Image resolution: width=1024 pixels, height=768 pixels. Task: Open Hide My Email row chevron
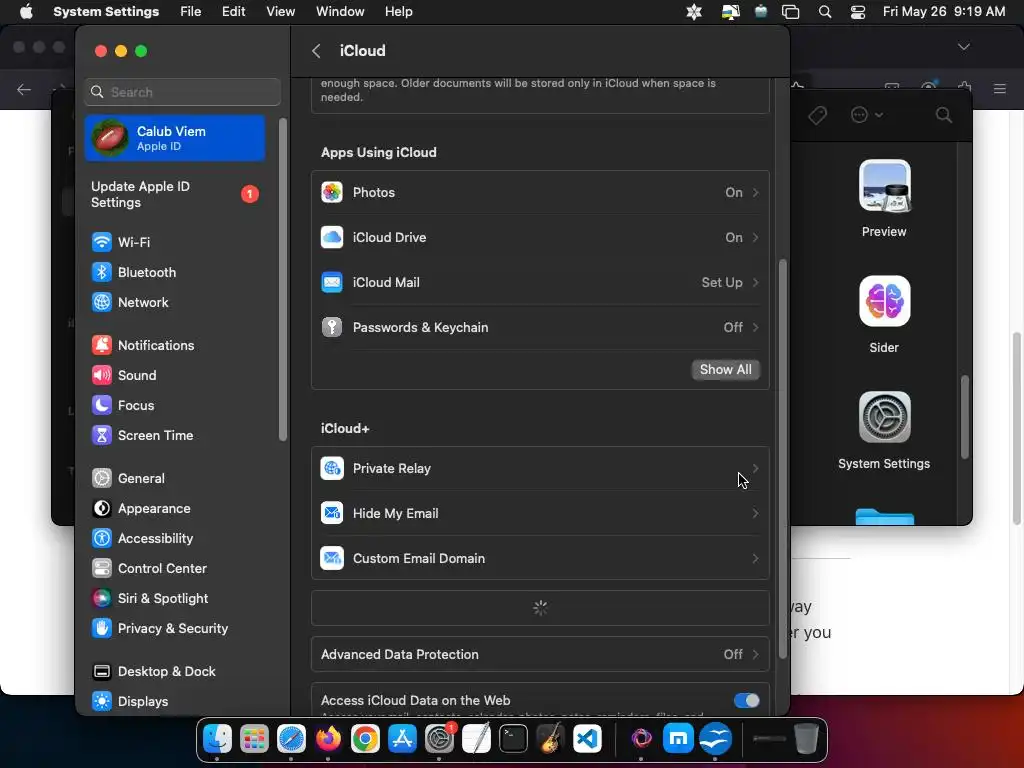tap(756, 513)
